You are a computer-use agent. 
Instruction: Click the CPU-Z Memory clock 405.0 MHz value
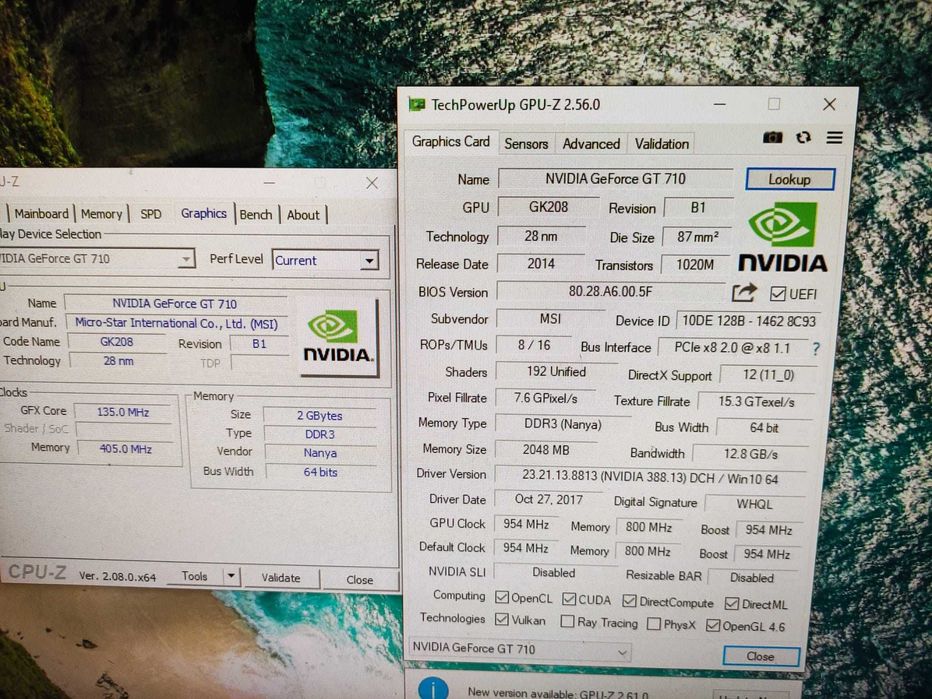[x=125, y=449]
